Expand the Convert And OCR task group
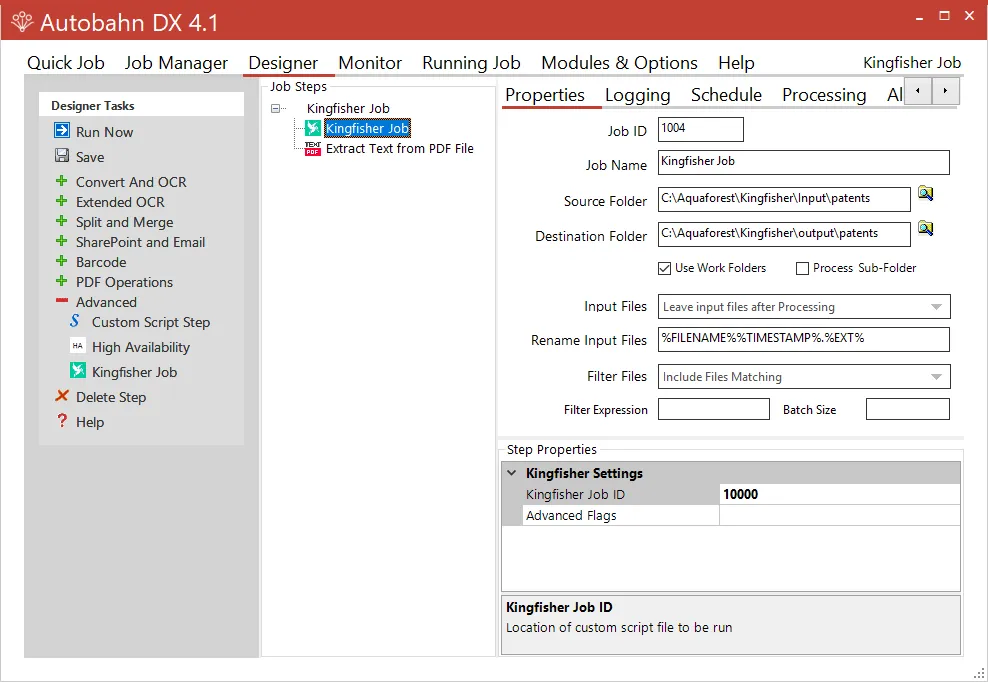 coord(62,181)
